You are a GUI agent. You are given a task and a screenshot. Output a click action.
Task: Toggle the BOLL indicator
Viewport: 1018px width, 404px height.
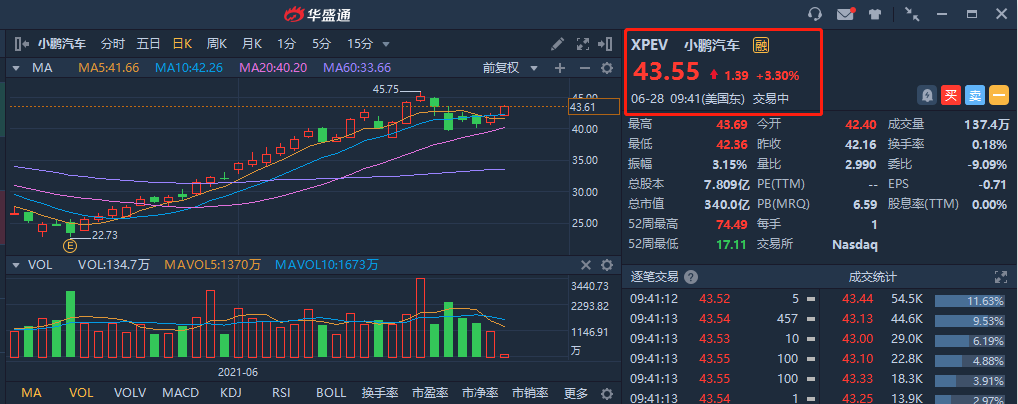(331, 393)
